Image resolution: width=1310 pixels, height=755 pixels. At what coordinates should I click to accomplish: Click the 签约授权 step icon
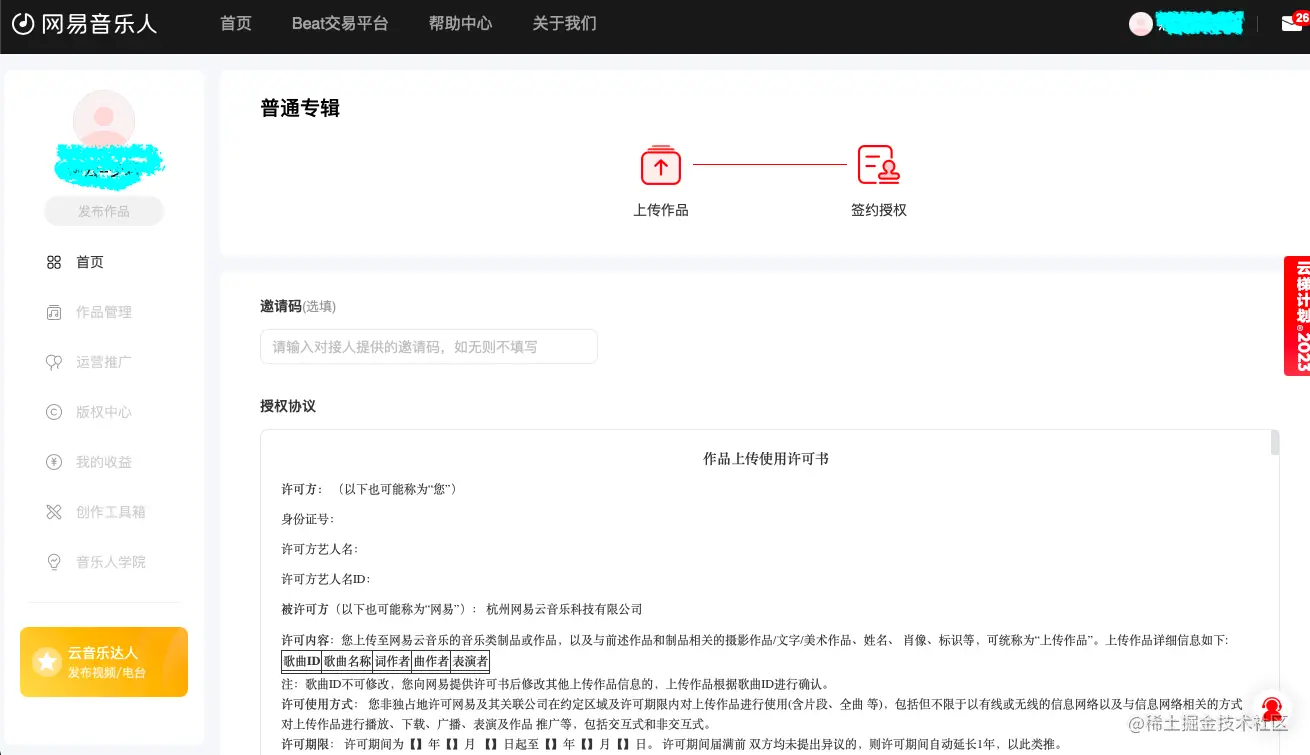pos(879,165)
